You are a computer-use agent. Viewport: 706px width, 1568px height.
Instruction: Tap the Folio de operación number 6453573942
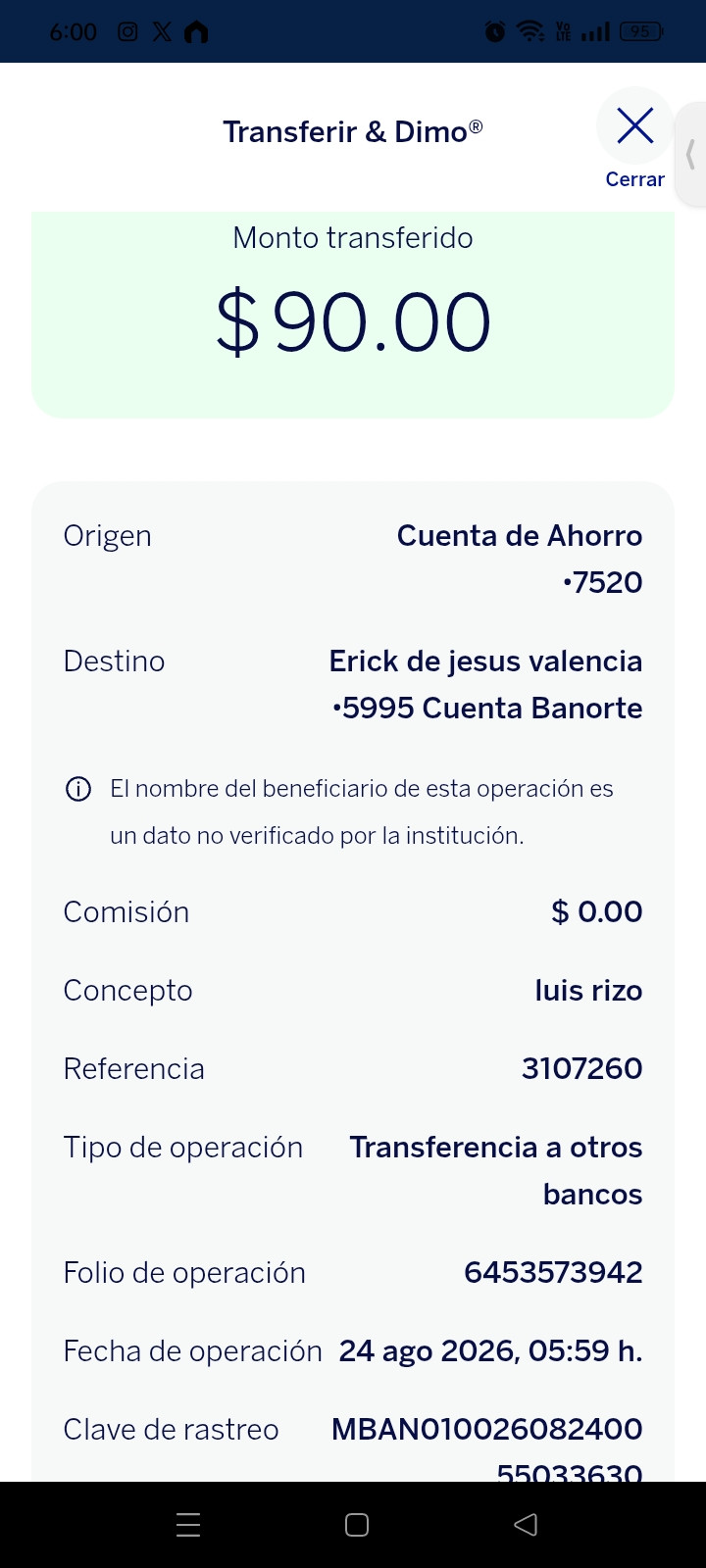(x=553, y=1272)
